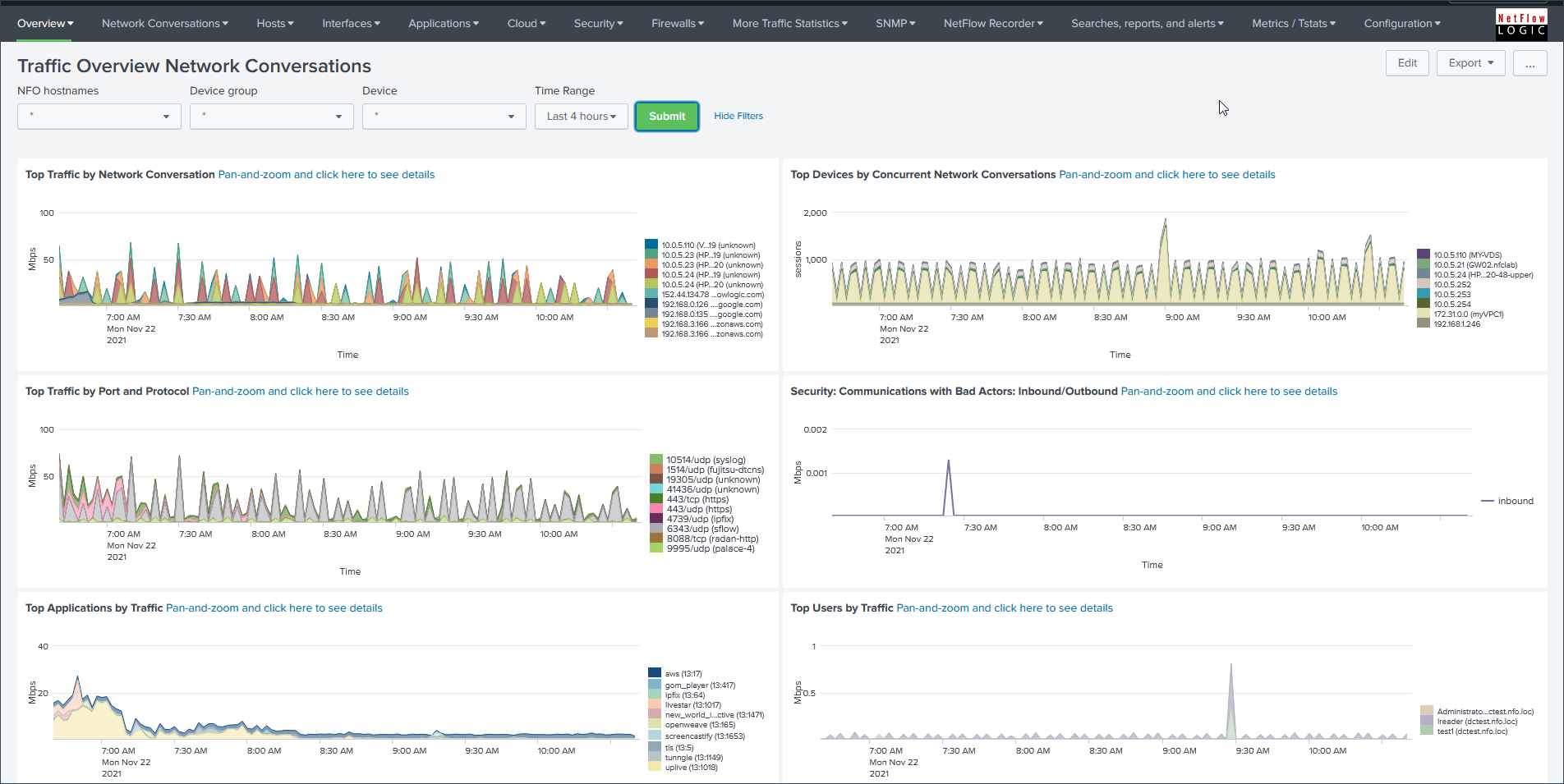Select the Administrator legend entry in Top Users
This screenshot has height=784, width=1564.
(1484, 712)
